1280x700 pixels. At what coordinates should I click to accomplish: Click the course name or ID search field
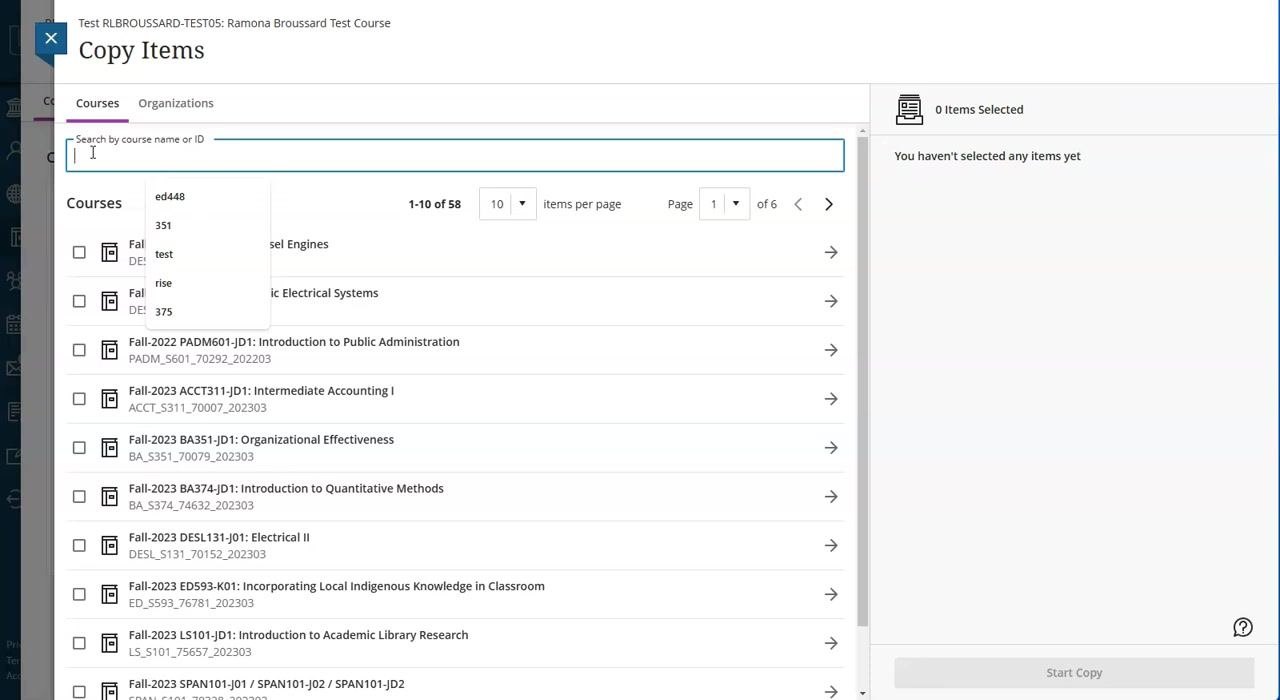tap(455, 155)
